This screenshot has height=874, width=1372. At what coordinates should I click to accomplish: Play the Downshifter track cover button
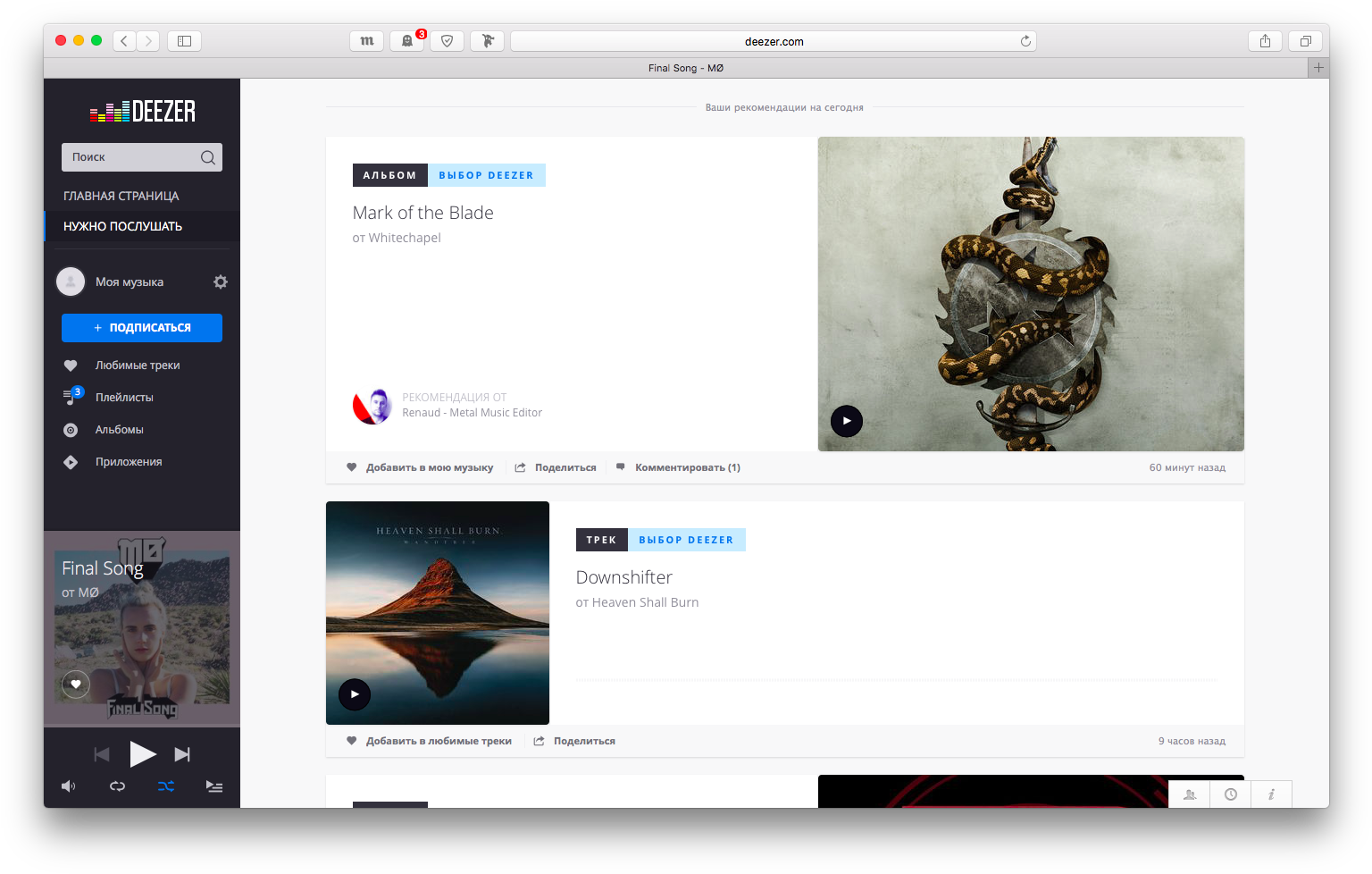coord(355,694)
